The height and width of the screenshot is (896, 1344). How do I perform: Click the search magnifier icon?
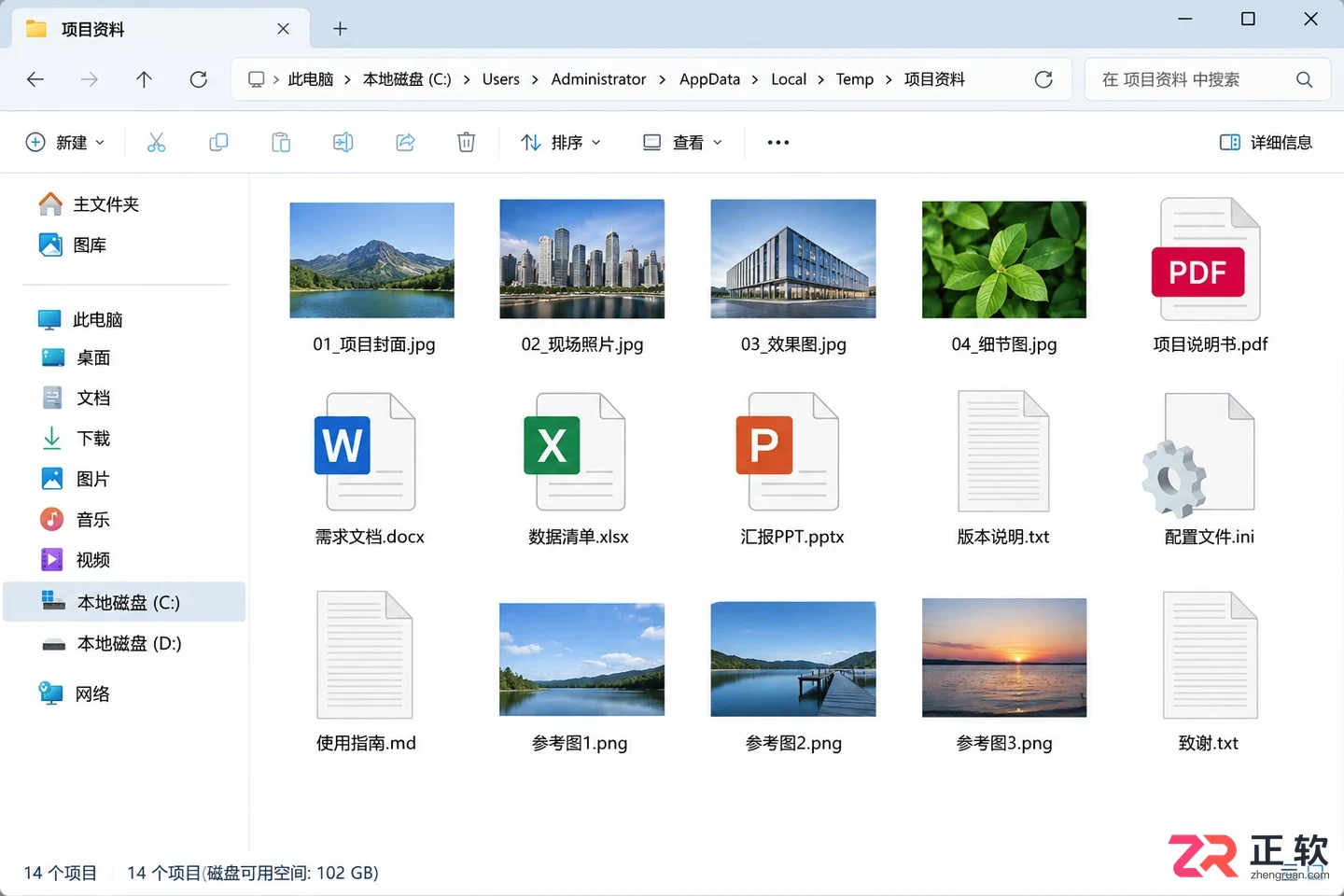pos(1304,79)
